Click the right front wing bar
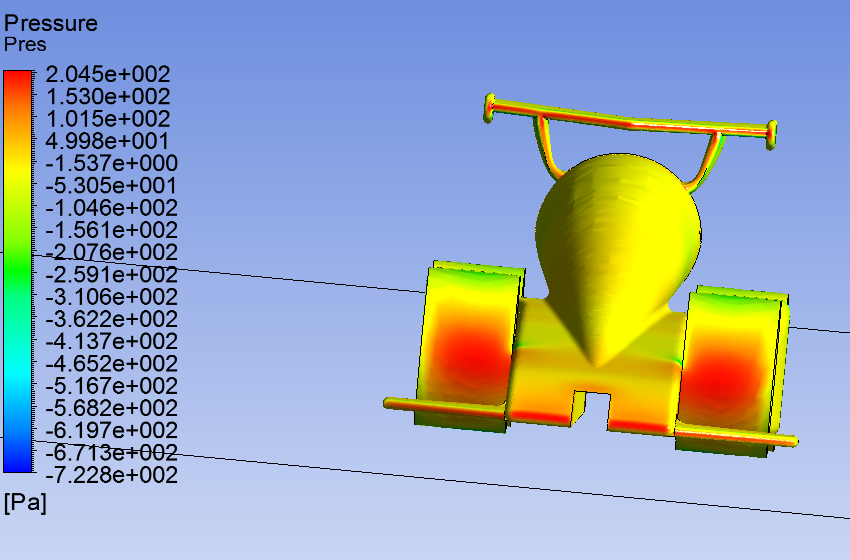 tap(736, 436)
